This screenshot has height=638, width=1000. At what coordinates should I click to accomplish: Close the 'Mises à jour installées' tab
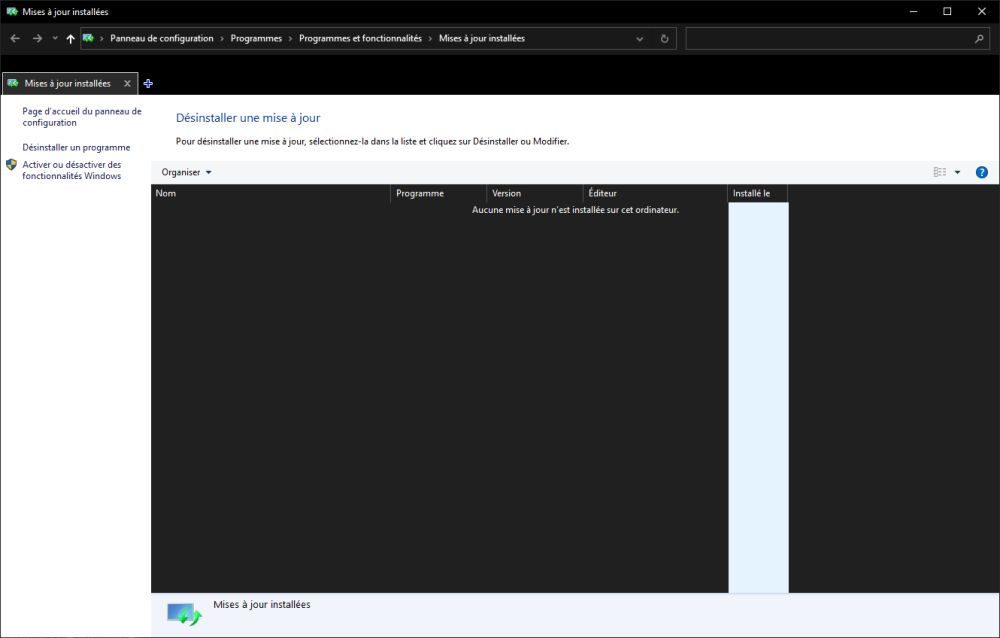point(128,84)
